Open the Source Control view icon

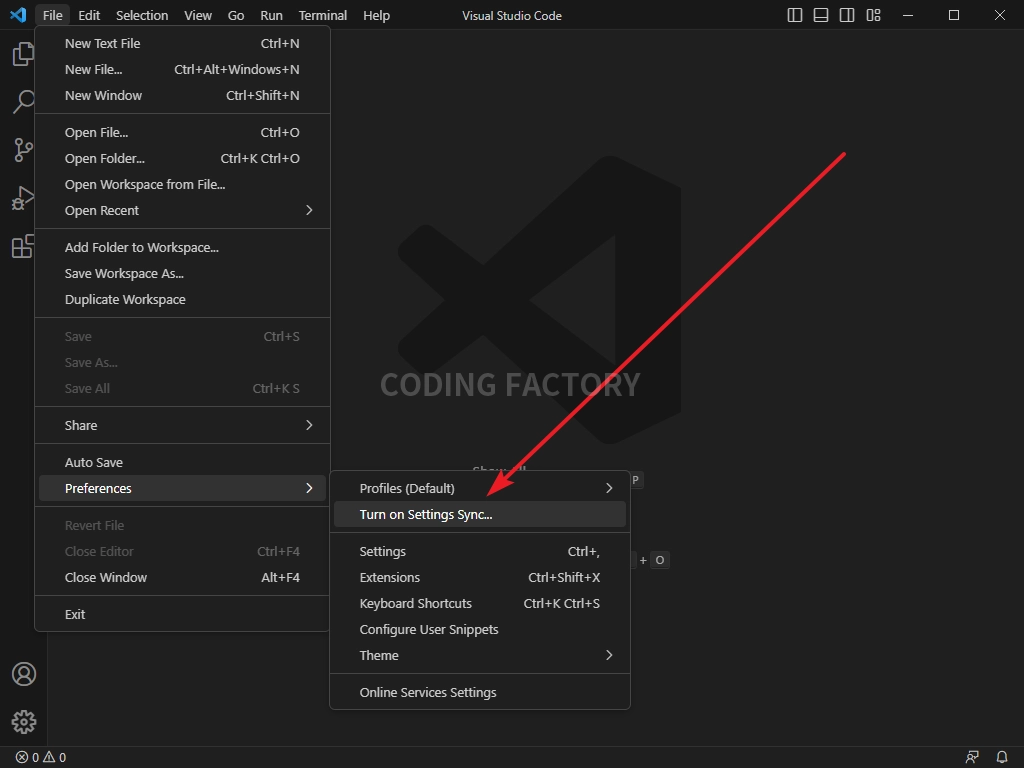coord(24,150)
